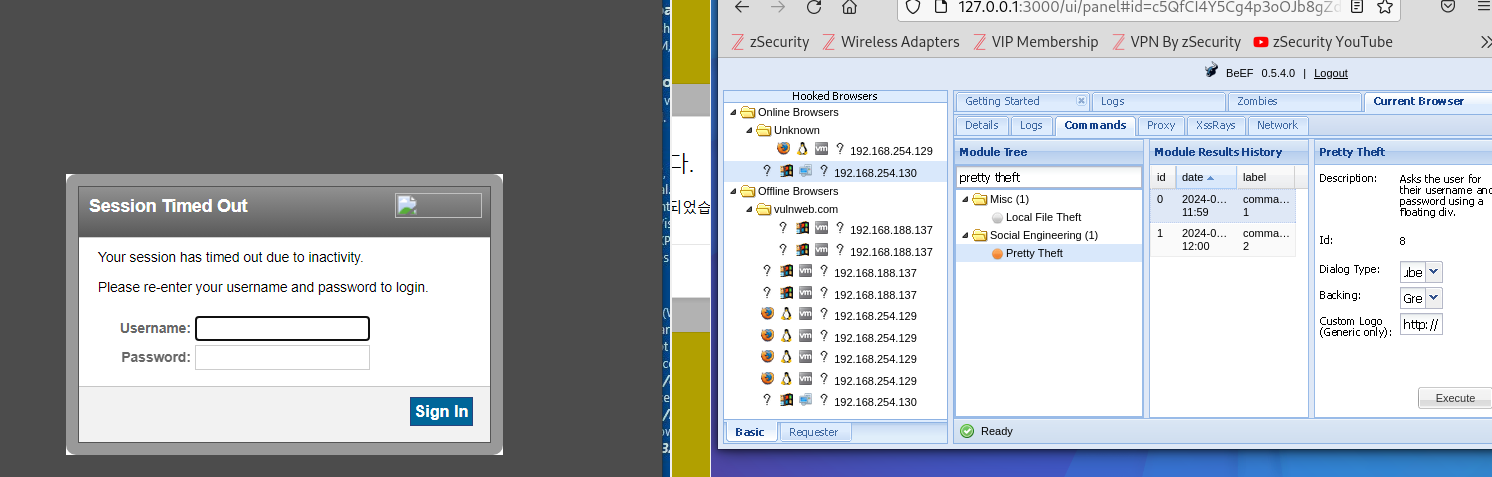Close the Getting Started tab with its x
Viewport: 1492px width, 477px height.
pyautogui.click(x=1080, y=101)
